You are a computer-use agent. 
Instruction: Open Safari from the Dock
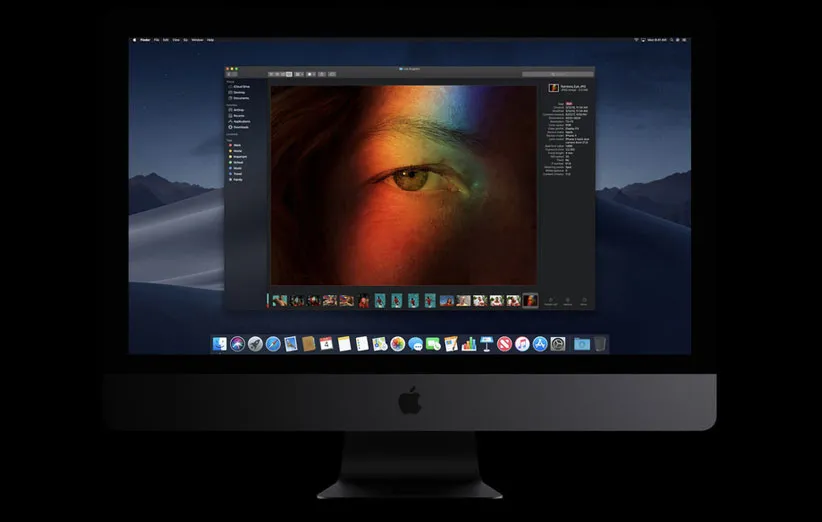tap(273, 344)
